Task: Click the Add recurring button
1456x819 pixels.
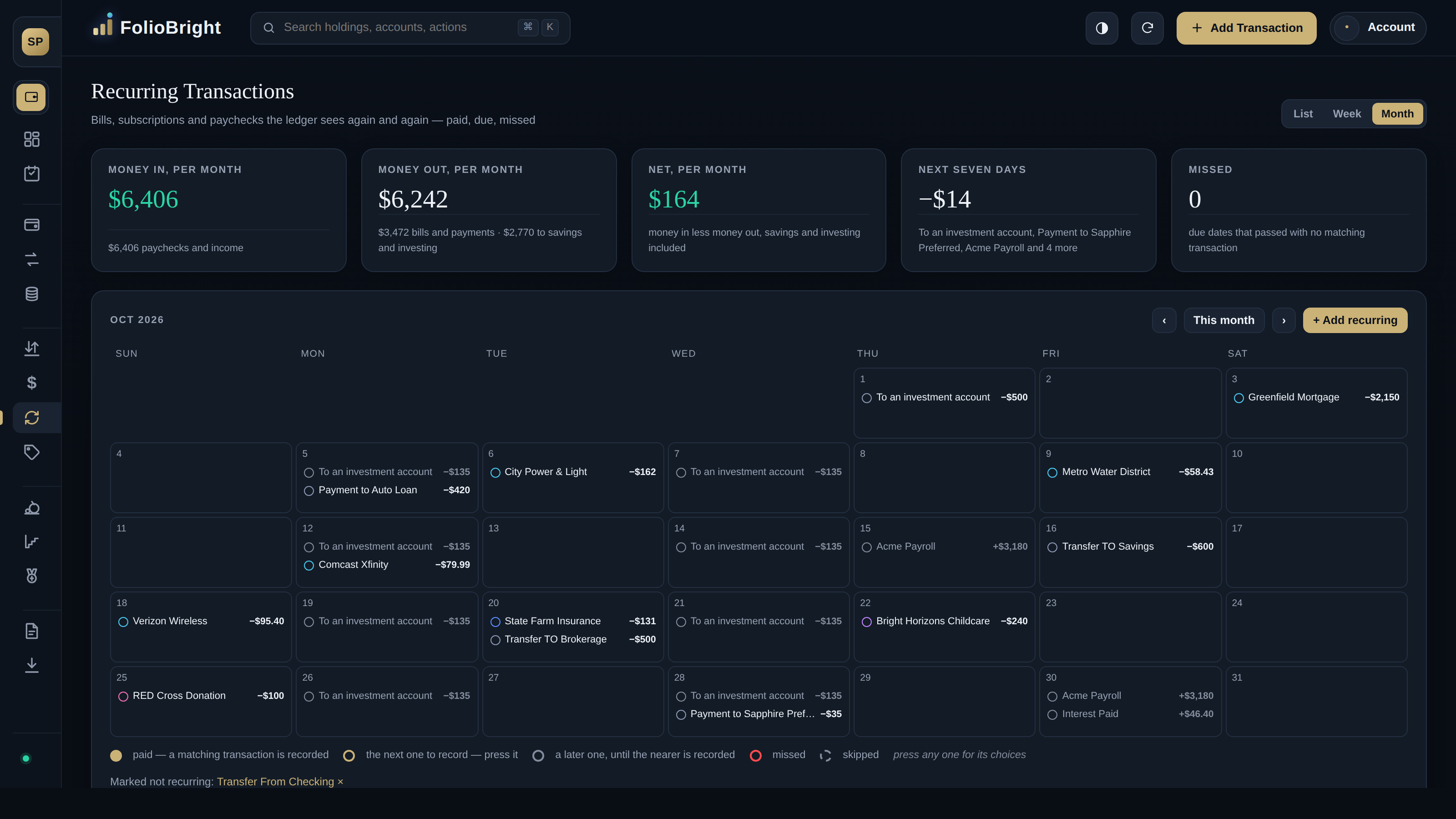Action: point(1355,320)
